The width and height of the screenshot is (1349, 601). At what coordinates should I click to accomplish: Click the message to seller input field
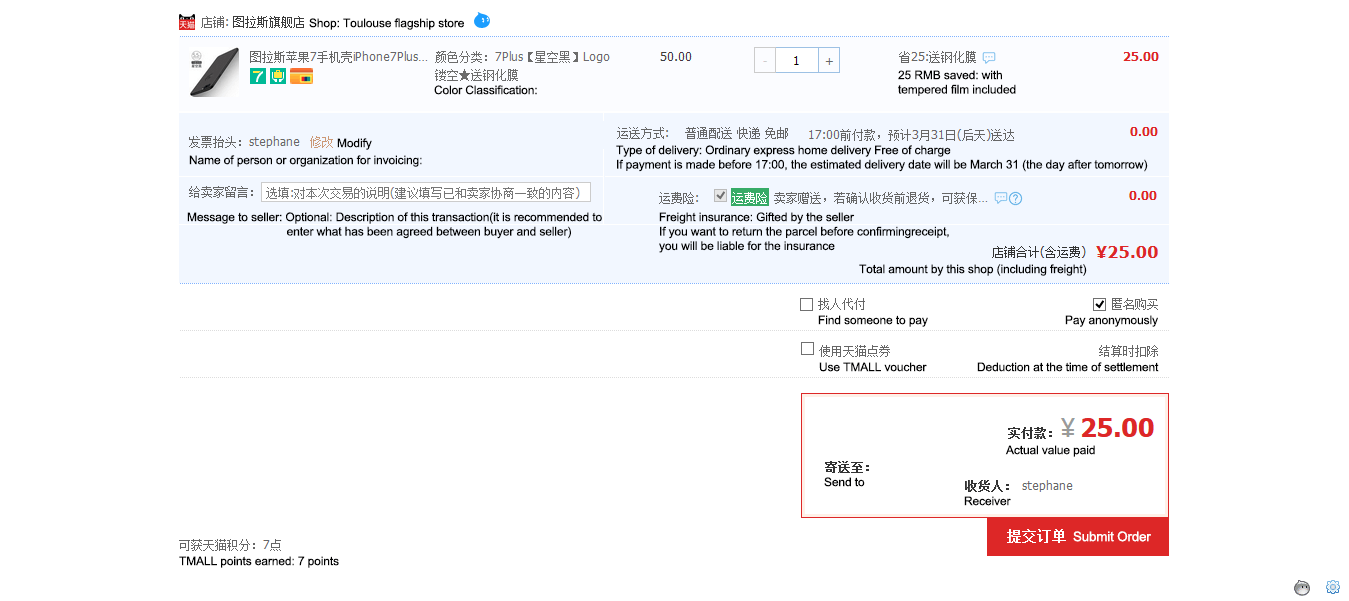(425, 192)
